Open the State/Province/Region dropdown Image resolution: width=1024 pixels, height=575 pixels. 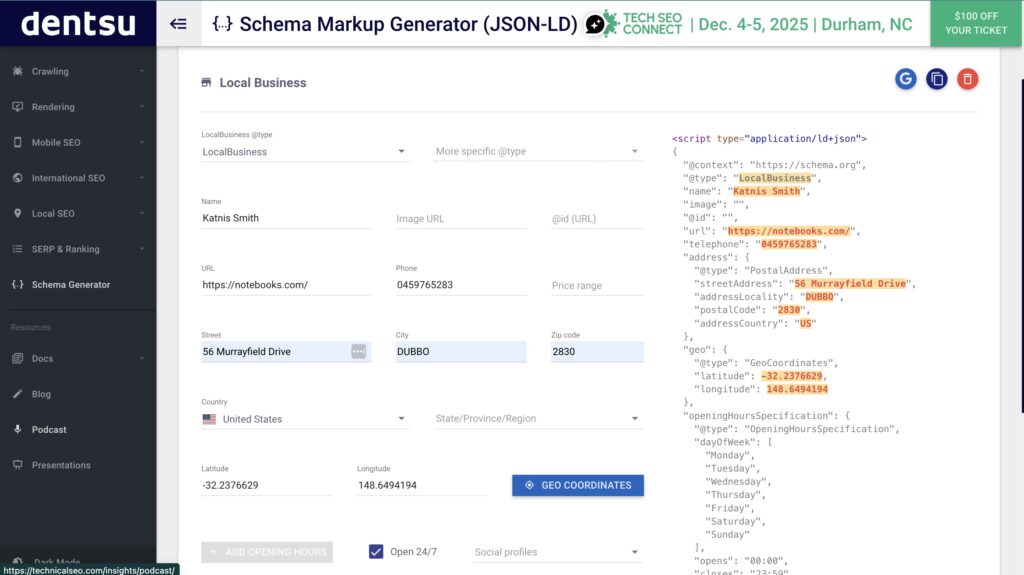coord(539,419)
